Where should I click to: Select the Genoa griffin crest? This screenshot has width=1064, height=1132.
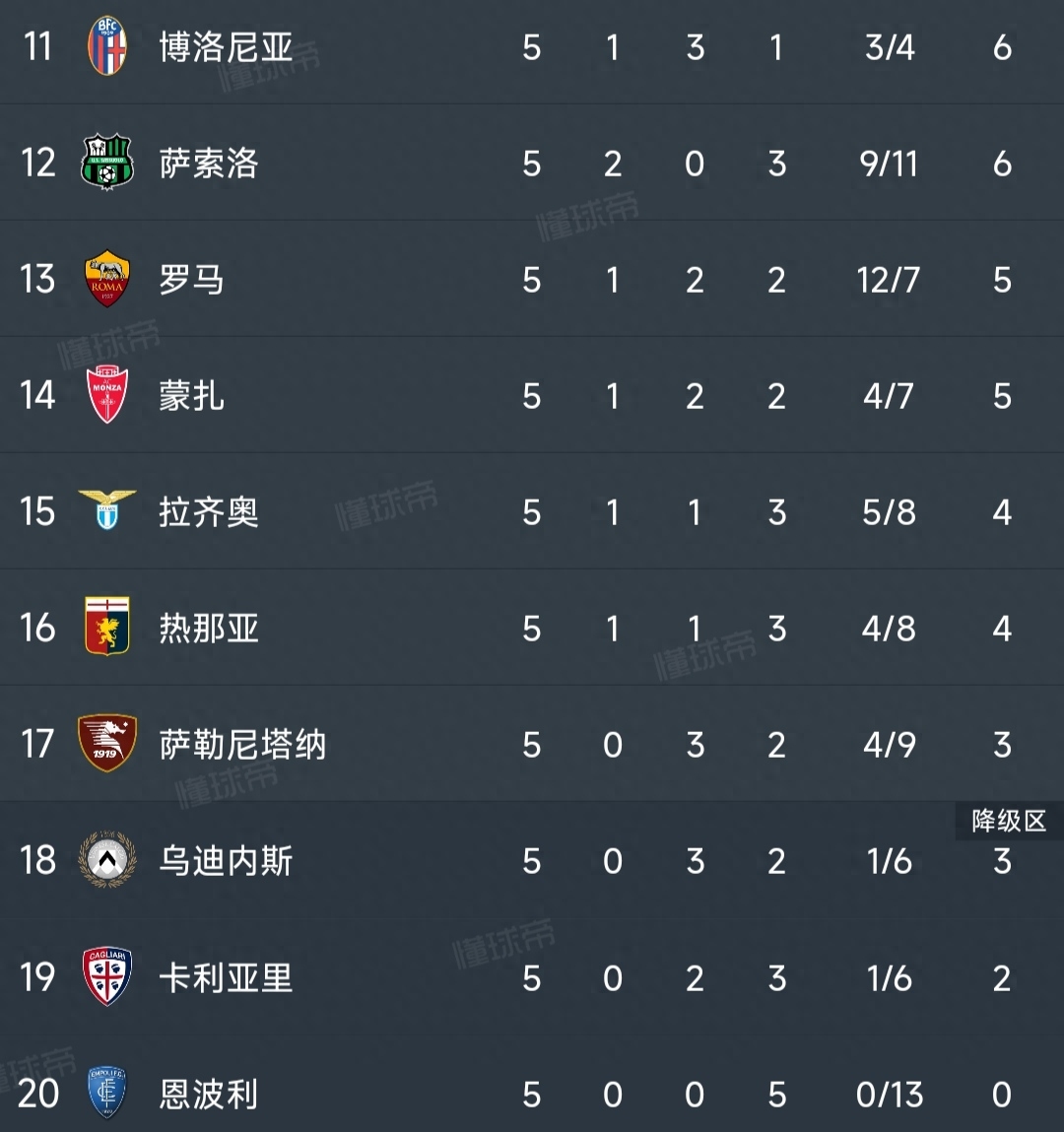[x=106, y=626]
